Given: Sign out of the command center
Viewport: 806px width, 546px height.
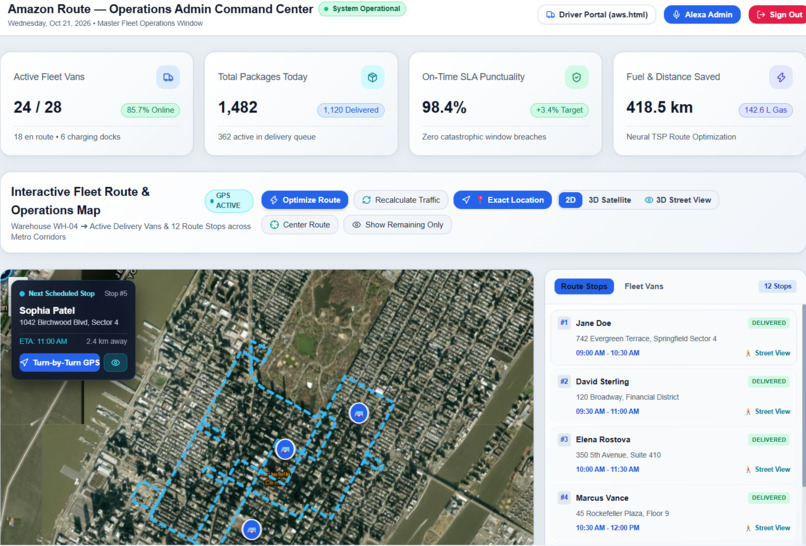Looking at the screenshot, I should point(778,14).
